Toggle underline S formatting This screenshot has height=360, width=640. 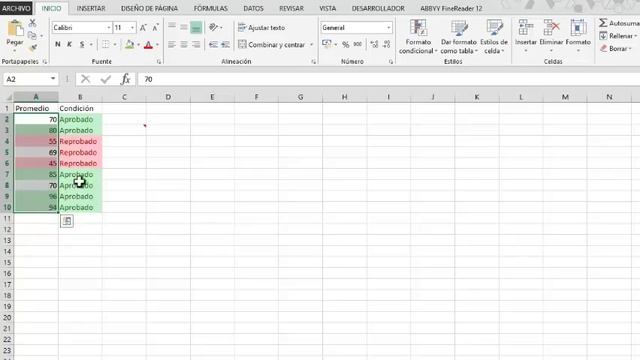pos(82,44)
